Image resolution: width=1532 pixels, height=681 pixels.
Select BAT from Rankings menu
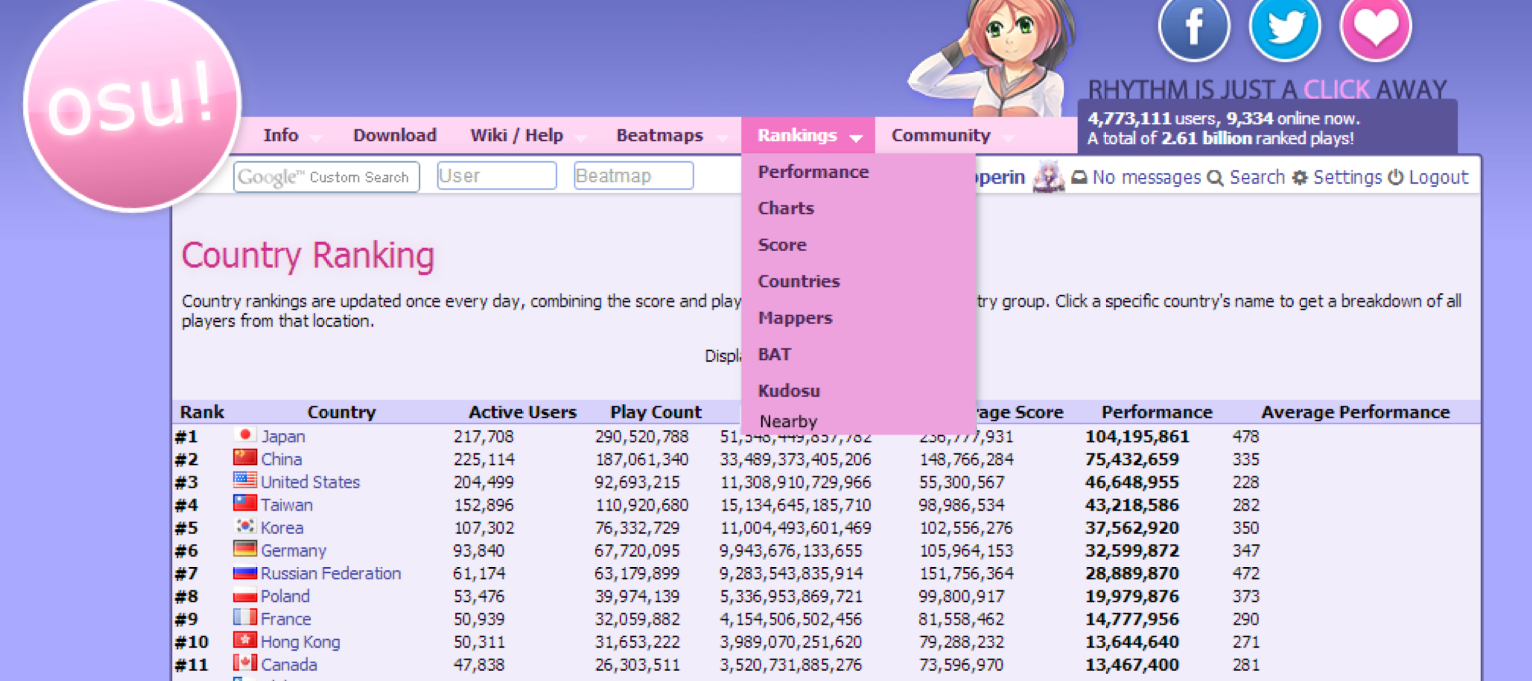click(x=774, y=354)
